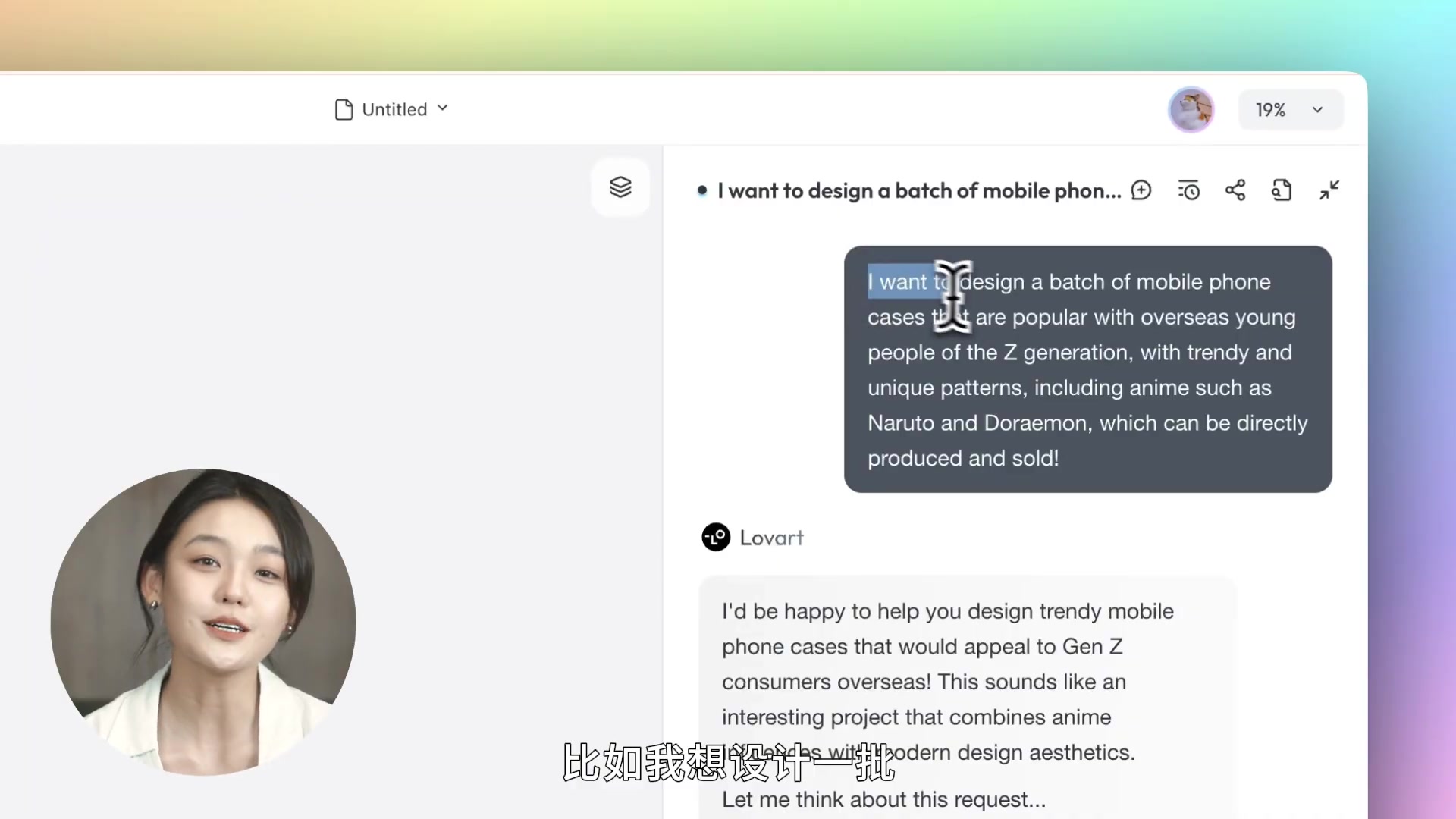Open the file search icon in the chat header

tap(1282, 190)
